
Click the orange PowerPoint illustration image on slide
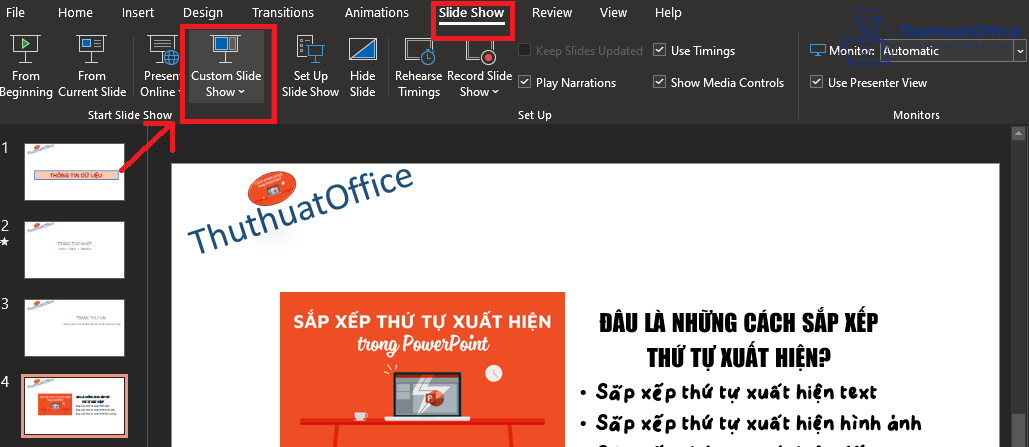422,370
